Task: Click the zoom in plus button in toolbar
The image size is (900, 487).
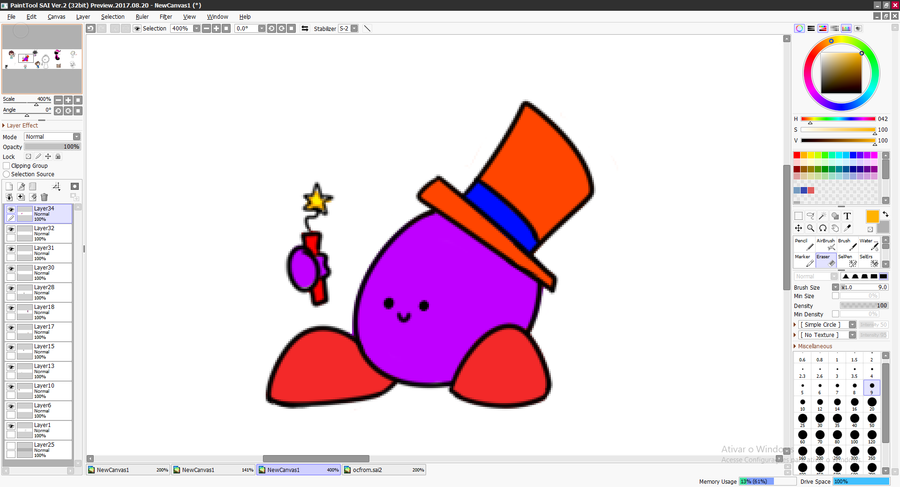Action: [x=216, y=28]
